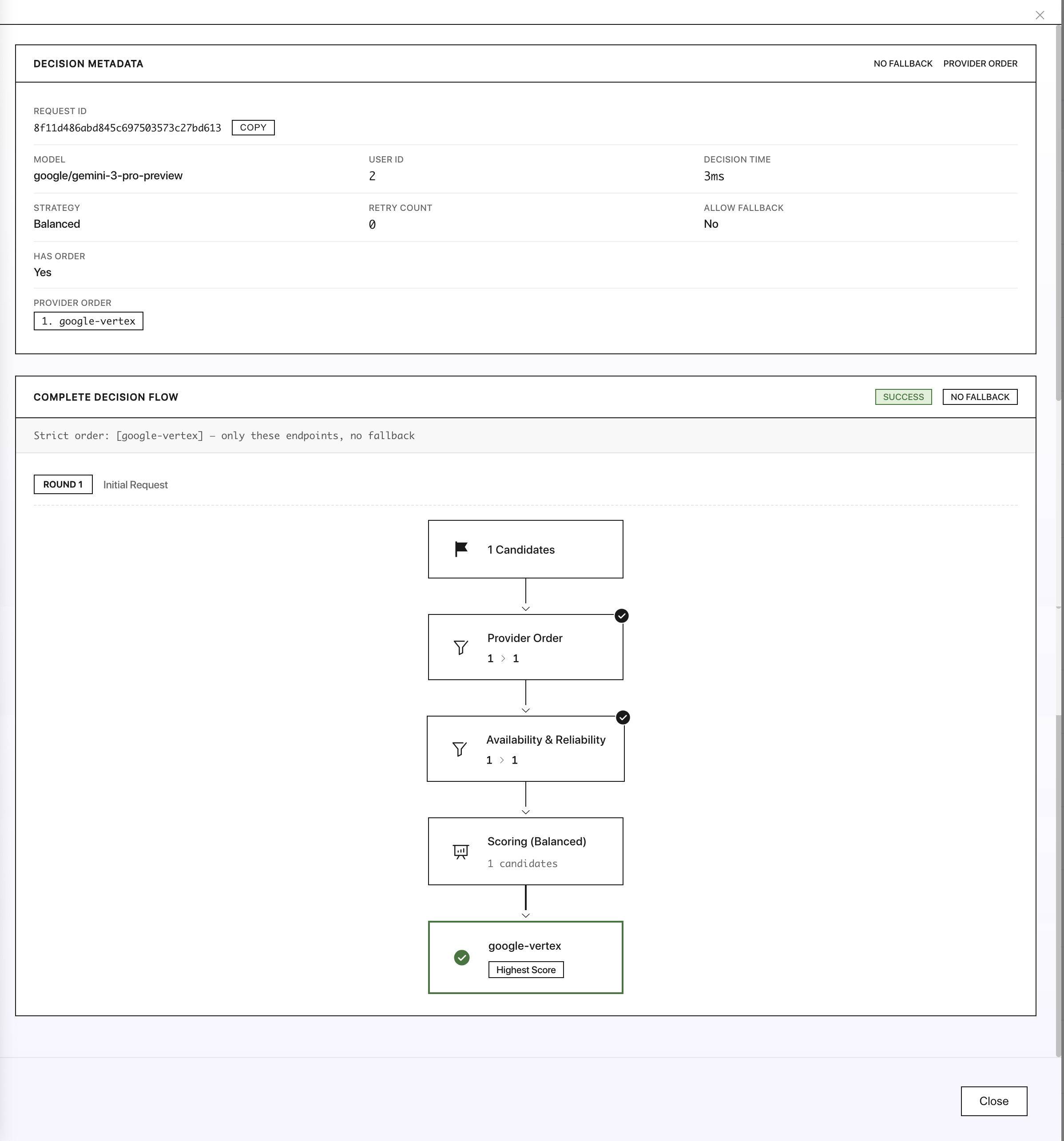Click checkmark badge on Availability & Reliability node
Image resolution: width=1064 pixels, height=1141 pixels.
click(x=623, y=717)
